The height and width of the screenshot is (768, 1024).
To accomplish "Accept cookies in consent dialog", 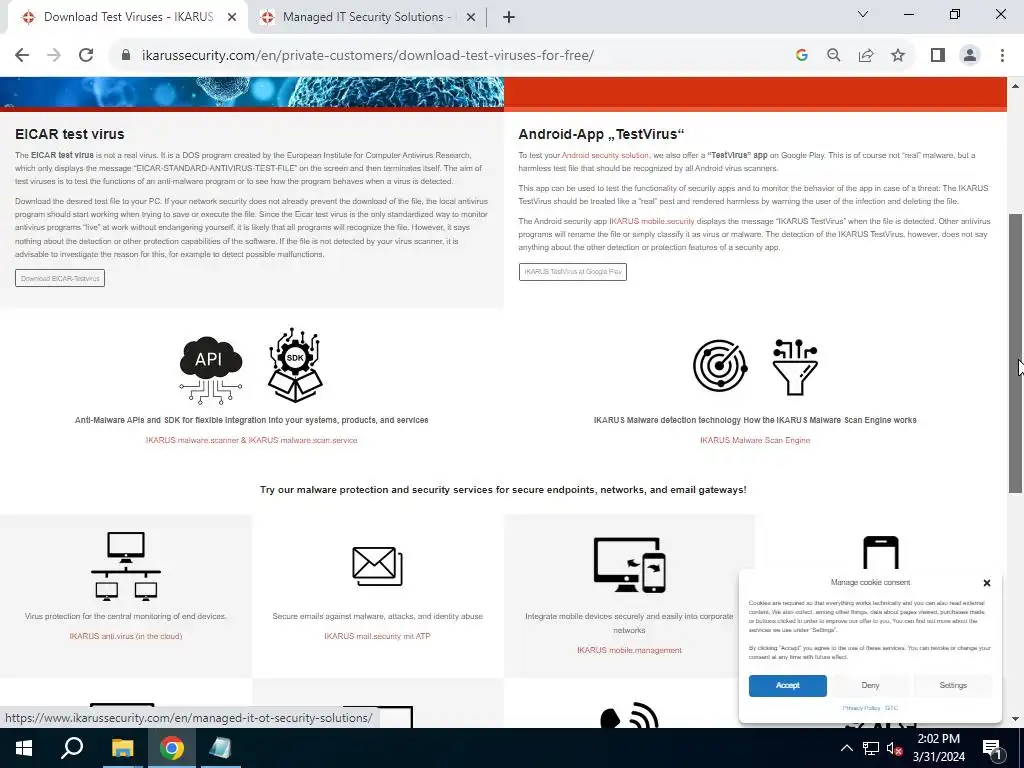I will [788, 686].
